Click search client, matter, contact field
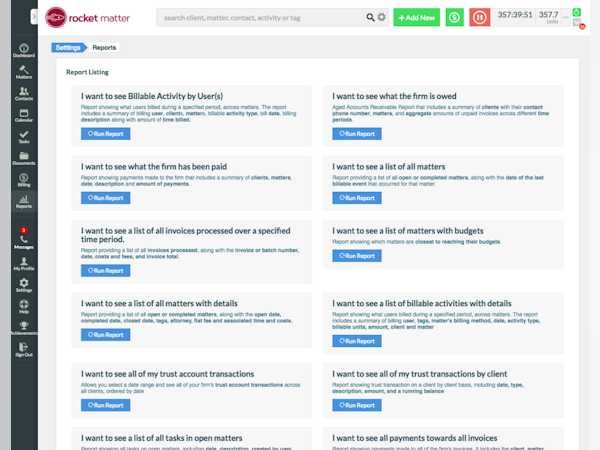The height and width of the screenshot is (450, 600). [x=262, y=18]
